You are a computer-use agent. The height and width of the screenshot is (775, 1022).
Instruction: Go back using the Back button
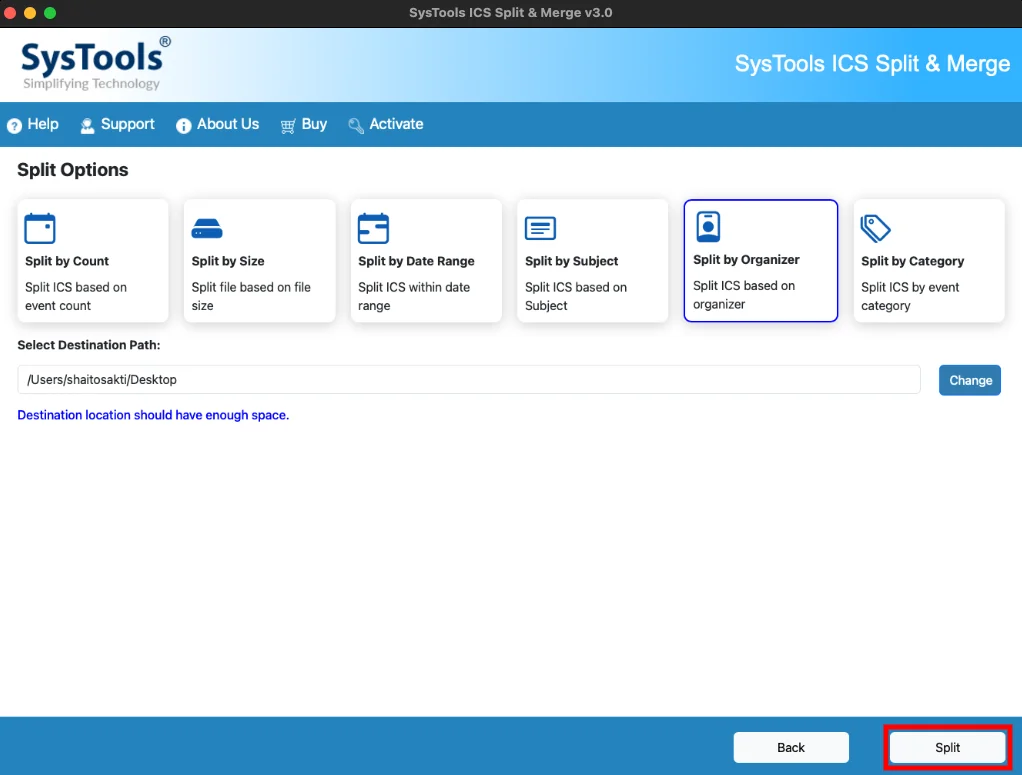click(791, 748)
